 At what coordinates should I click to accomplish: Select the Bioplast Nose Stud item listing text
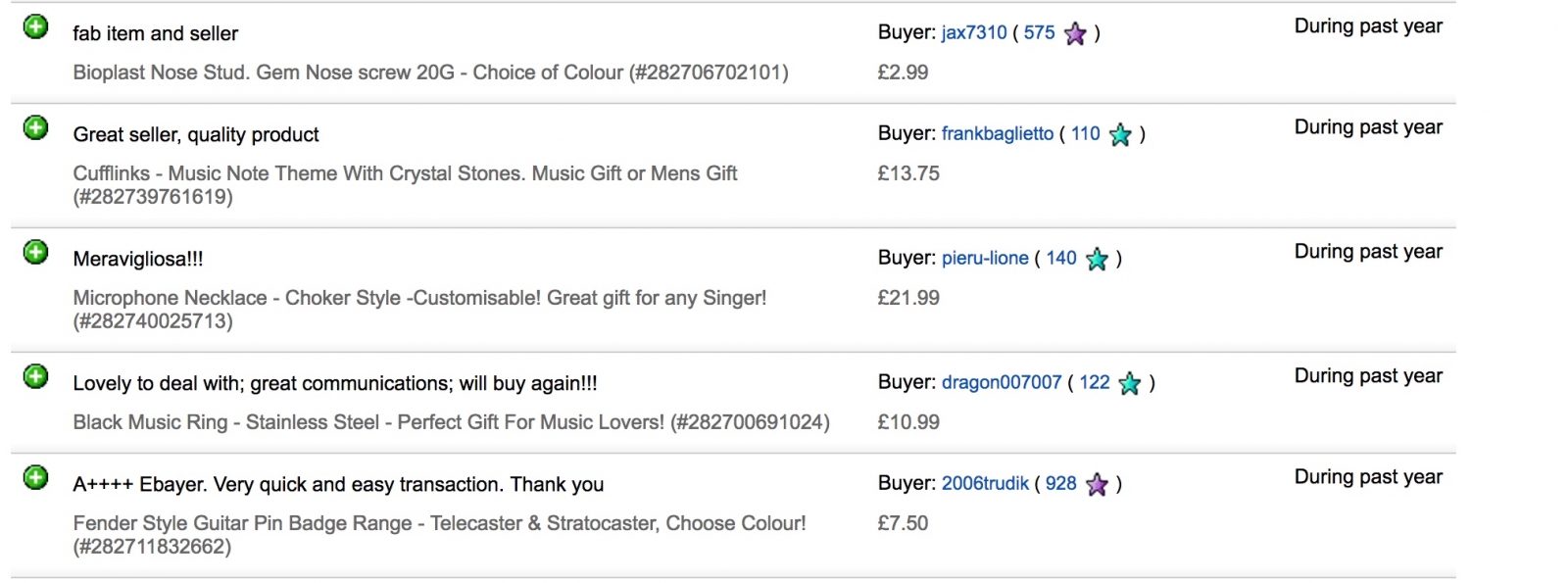tap(430, 73)
